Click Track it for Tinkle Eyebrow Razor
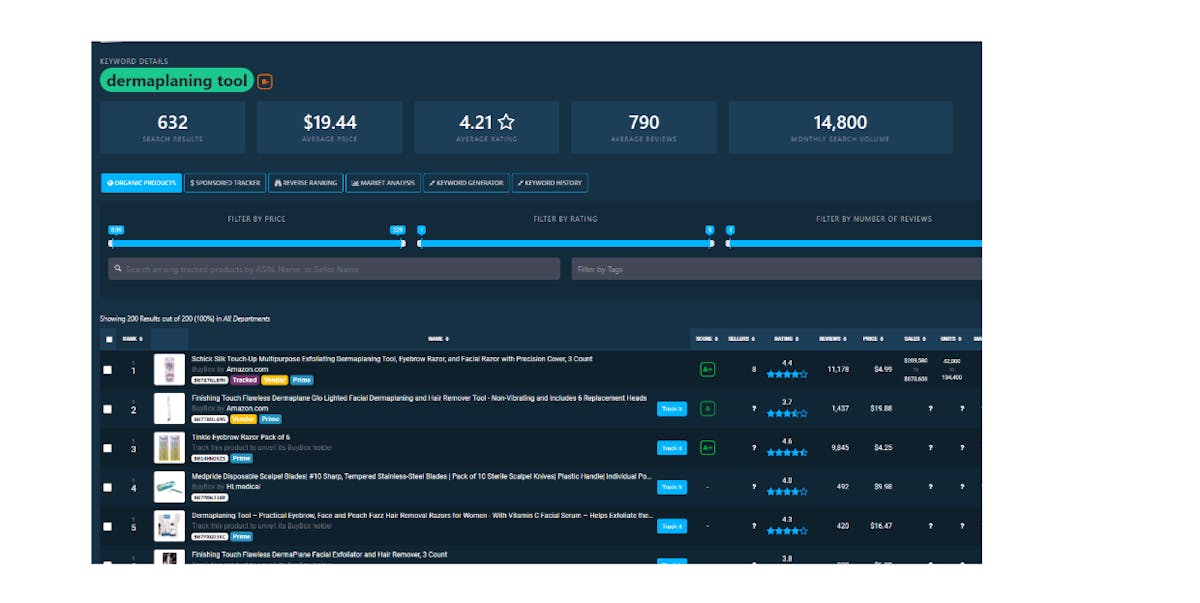 pos(672,447)
